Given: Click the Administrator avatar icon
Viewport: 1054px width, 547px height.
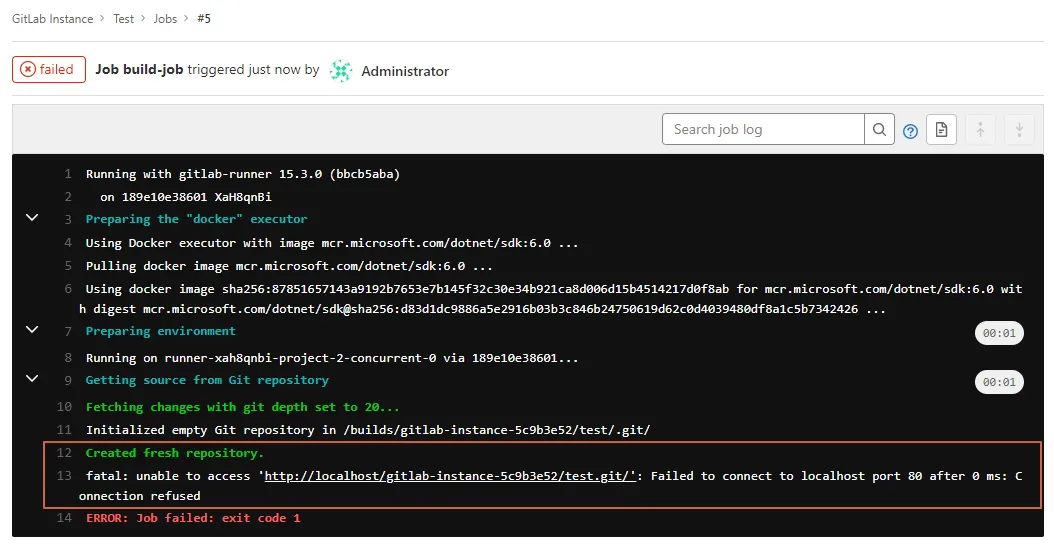Looking at the screenshot, I should coord(341,71).
